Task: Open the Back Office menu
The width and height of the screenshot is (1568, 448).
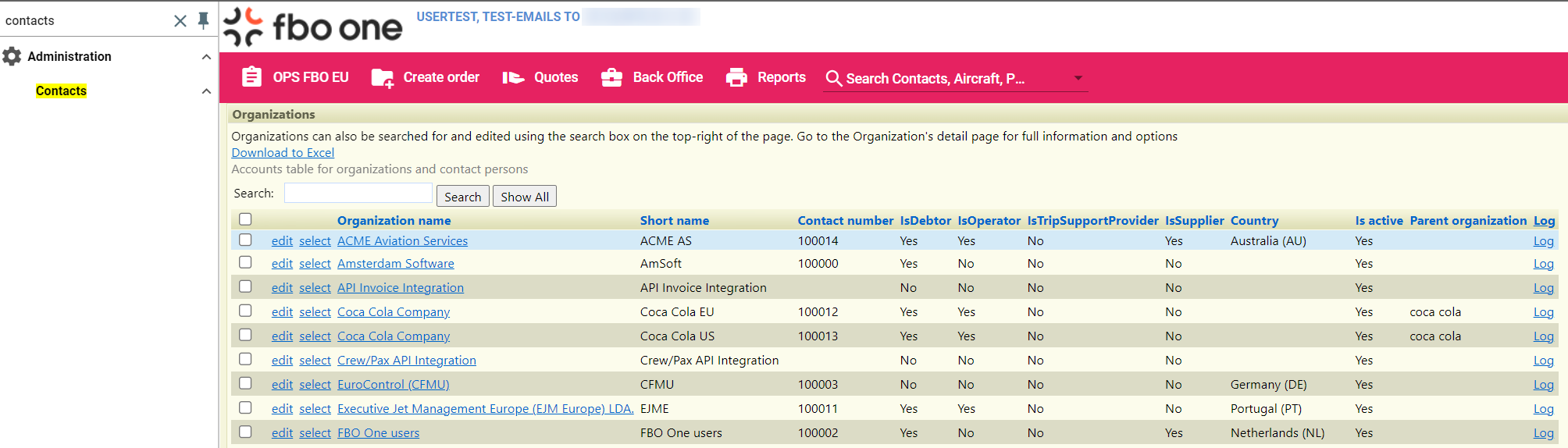Action: click(652, 77)
